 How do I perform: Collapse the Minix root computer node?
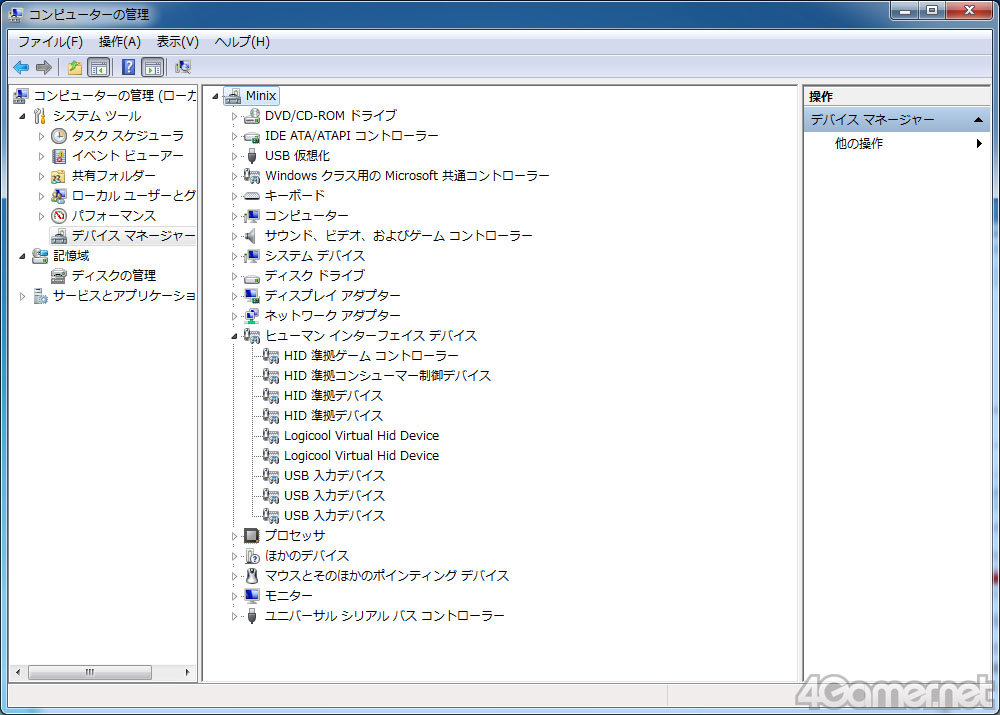(x=215, y=96)
